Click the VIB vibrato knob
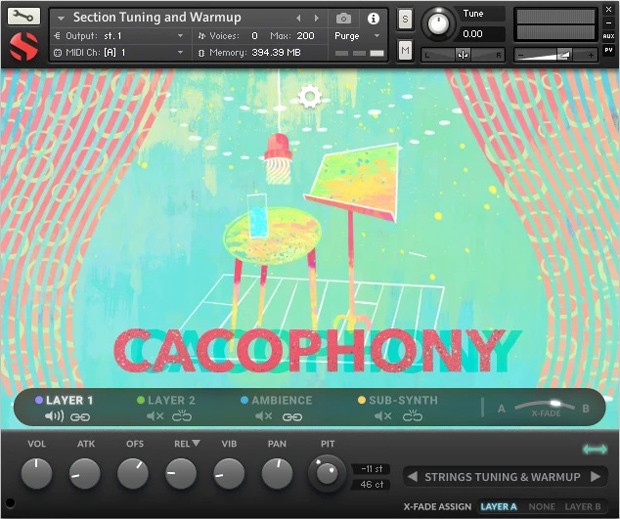Image resolution: width=620 pixels, height=519 pixels. coord(229,474)
